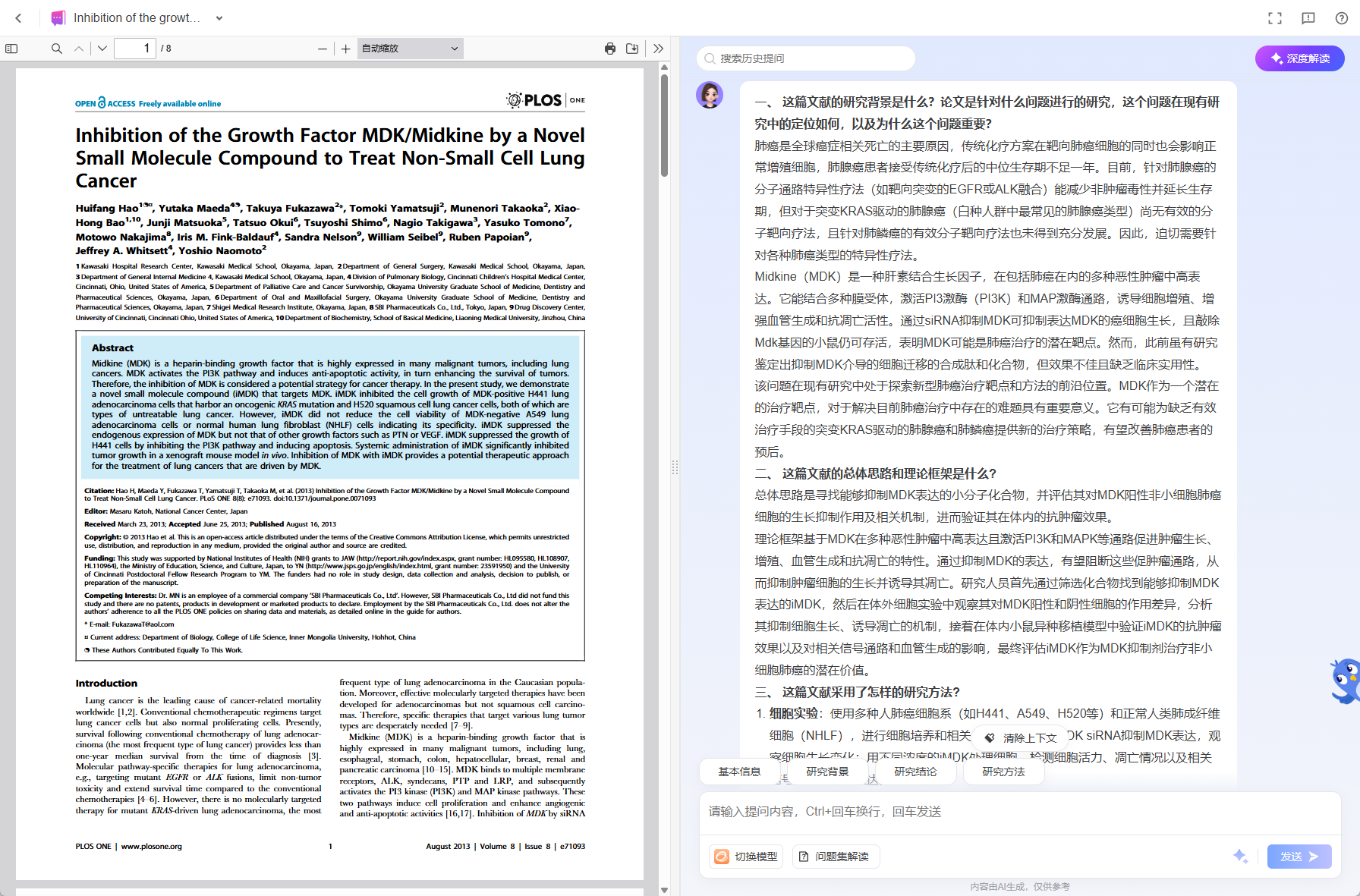Open the feedback message icon

pos(1308,18)
